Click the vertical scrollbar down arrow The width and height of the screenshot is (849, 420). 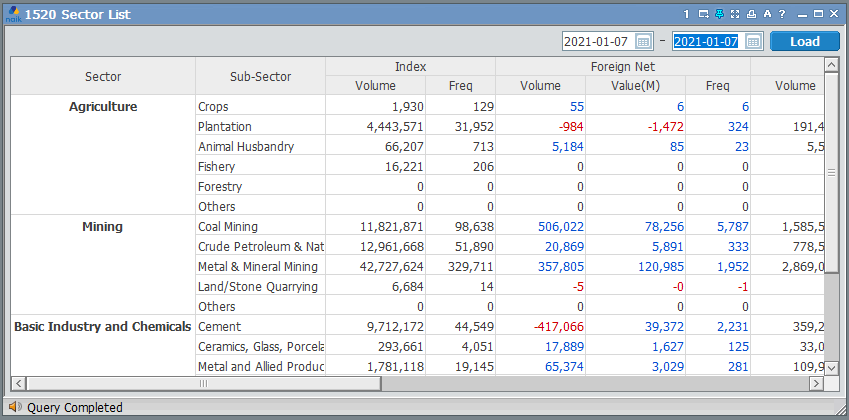coord(831,366)
